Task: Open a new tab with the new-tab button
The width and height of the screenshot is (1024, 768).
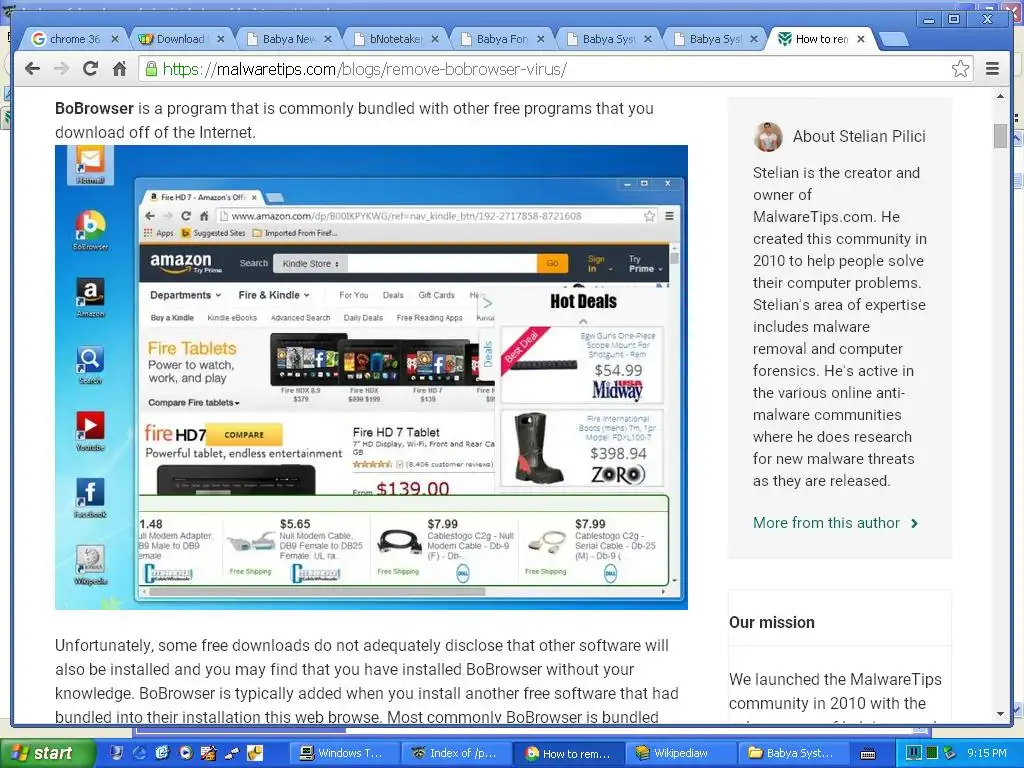Action: click(893, 40)
